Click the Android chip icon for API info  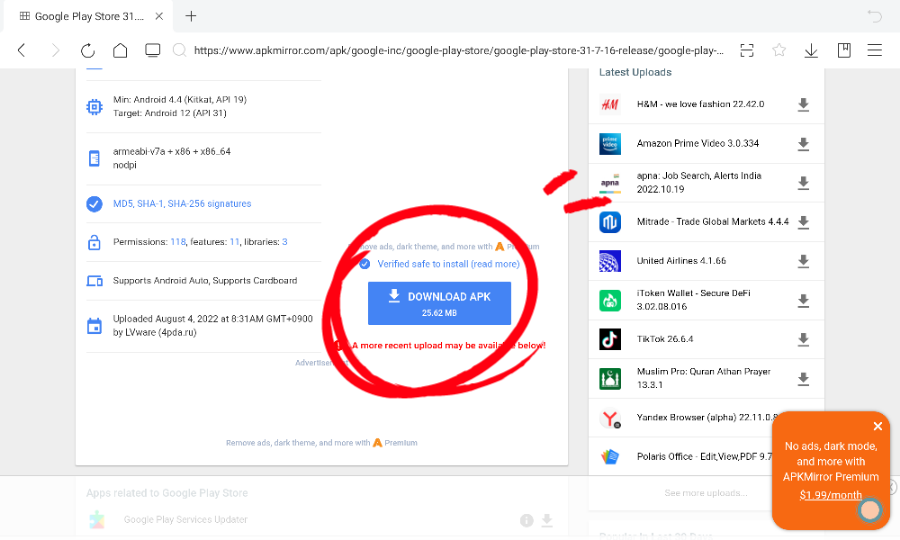click(94, 107)
